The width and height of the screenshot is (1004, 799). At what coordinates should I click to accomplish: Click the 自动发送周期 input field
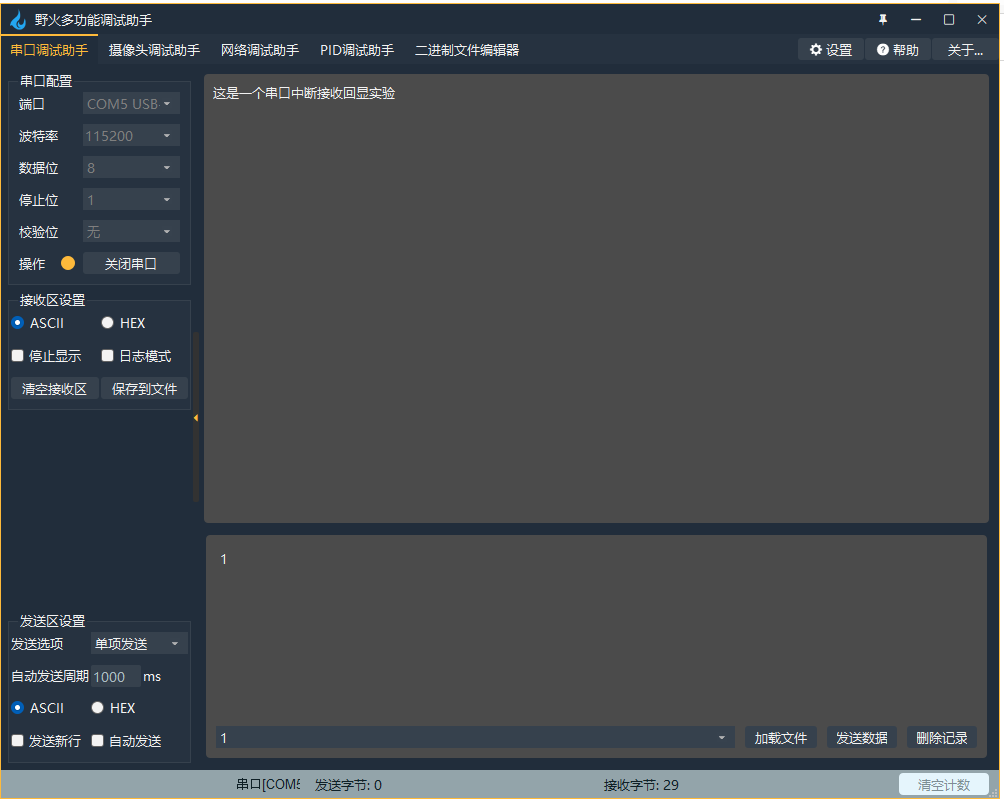(114, 676)
